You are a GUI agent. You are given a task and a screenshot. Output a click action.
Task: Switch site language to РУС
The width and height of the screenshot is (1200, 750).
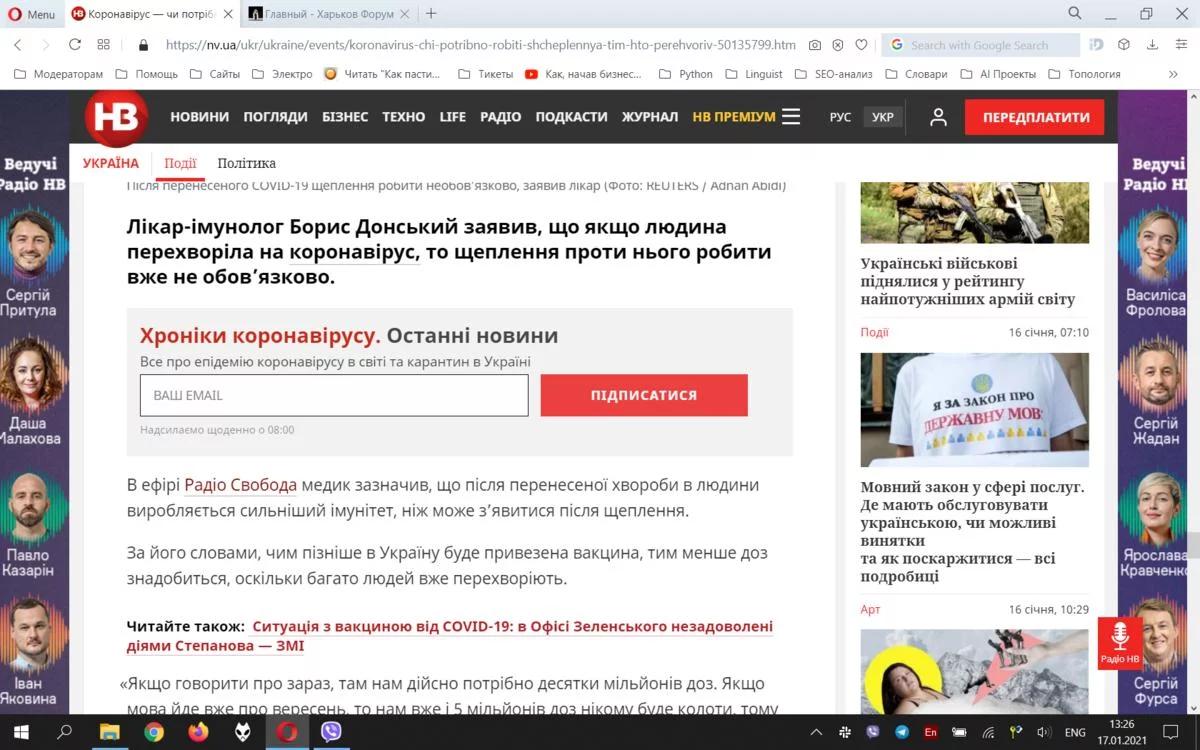[840, 117]
